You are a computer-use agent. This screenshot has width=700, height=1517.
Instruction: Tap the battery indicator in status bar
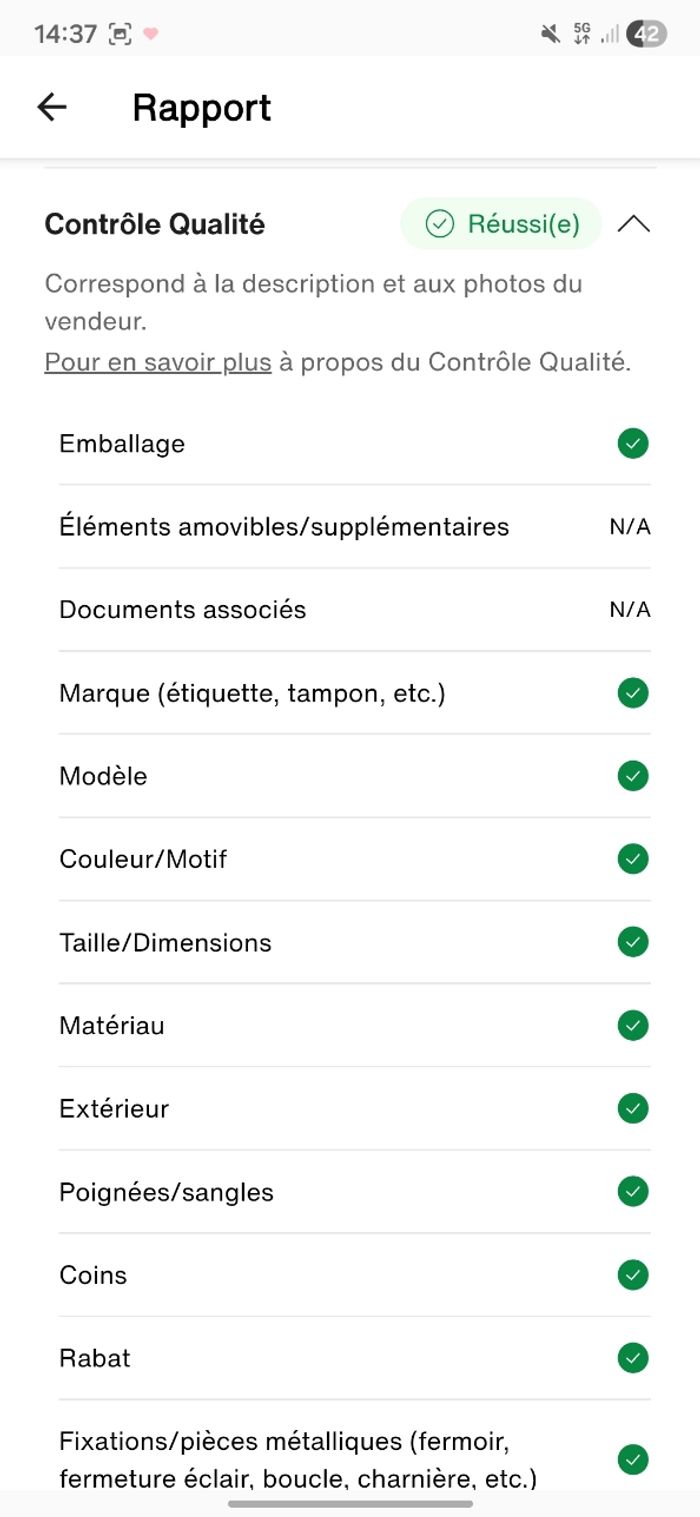coord(646,34)
